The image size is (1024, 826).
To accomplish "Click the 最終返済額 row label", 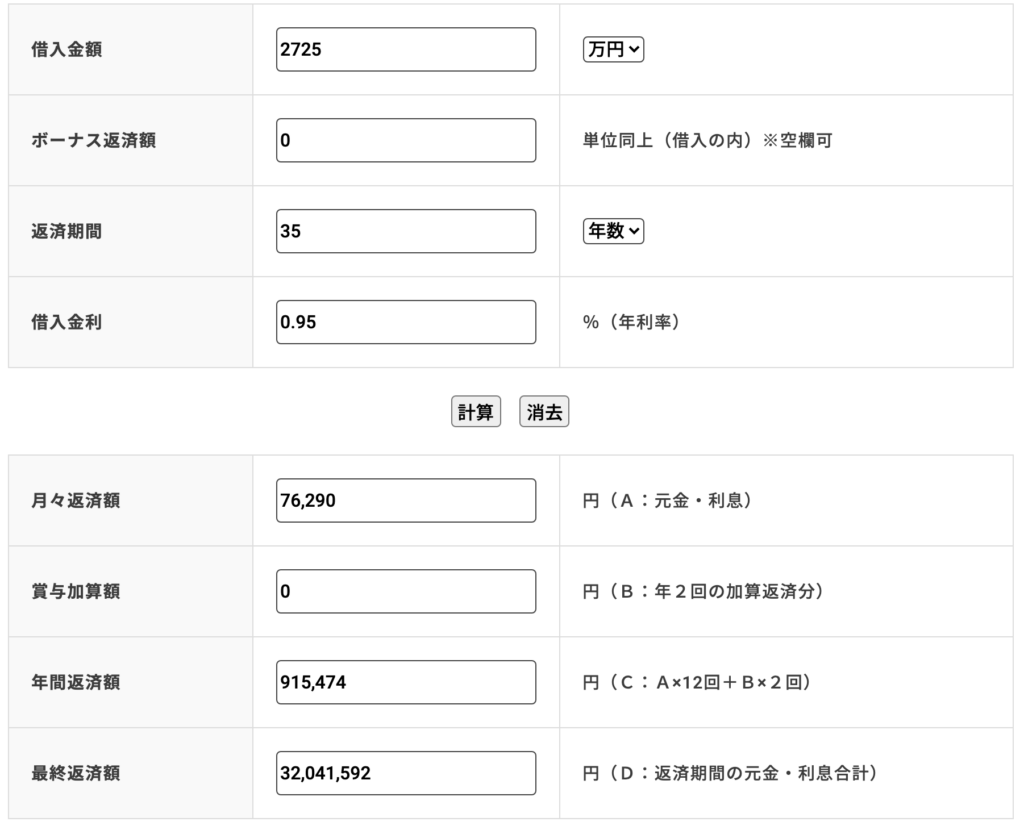I will click(x=76, y=773).
